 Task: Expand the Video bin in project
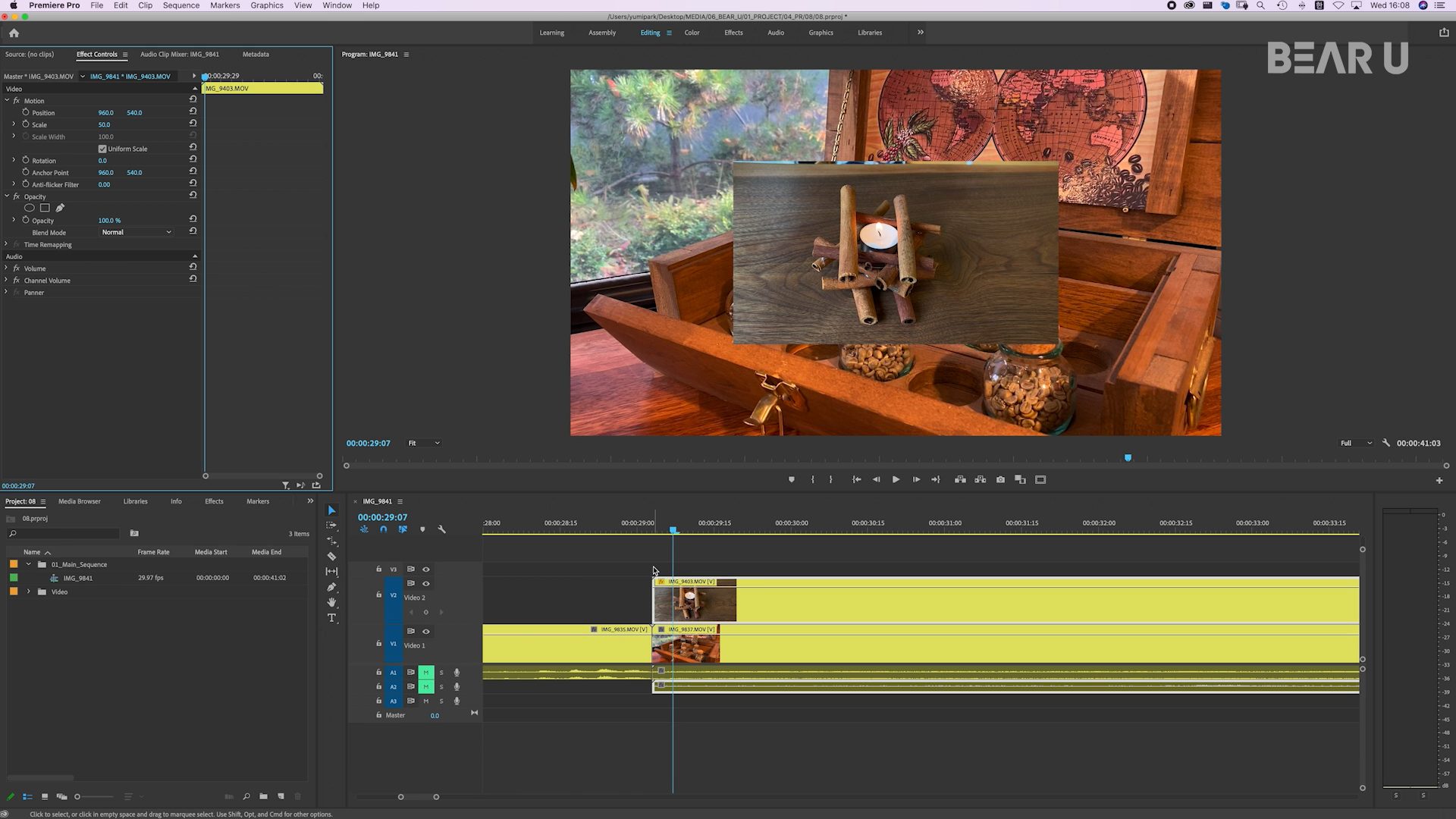click(x=29, y=591)
